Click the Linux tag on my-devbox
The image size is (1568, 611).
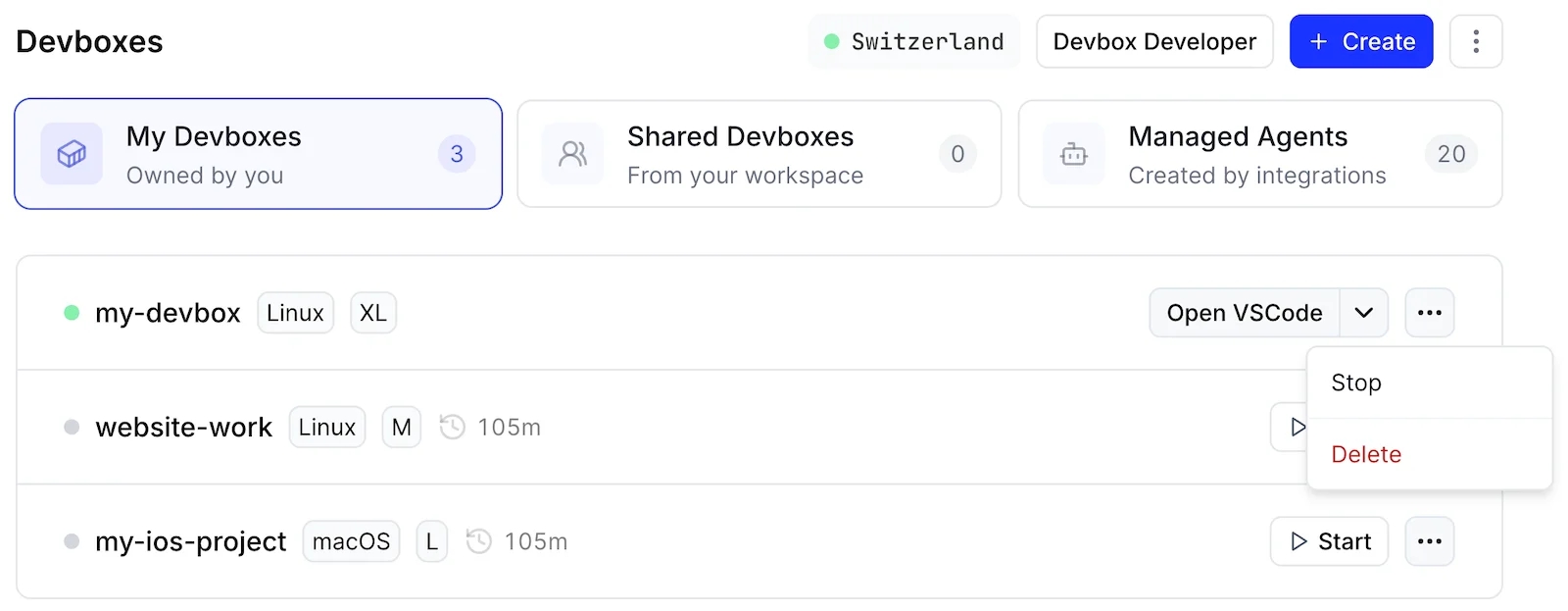296,313
